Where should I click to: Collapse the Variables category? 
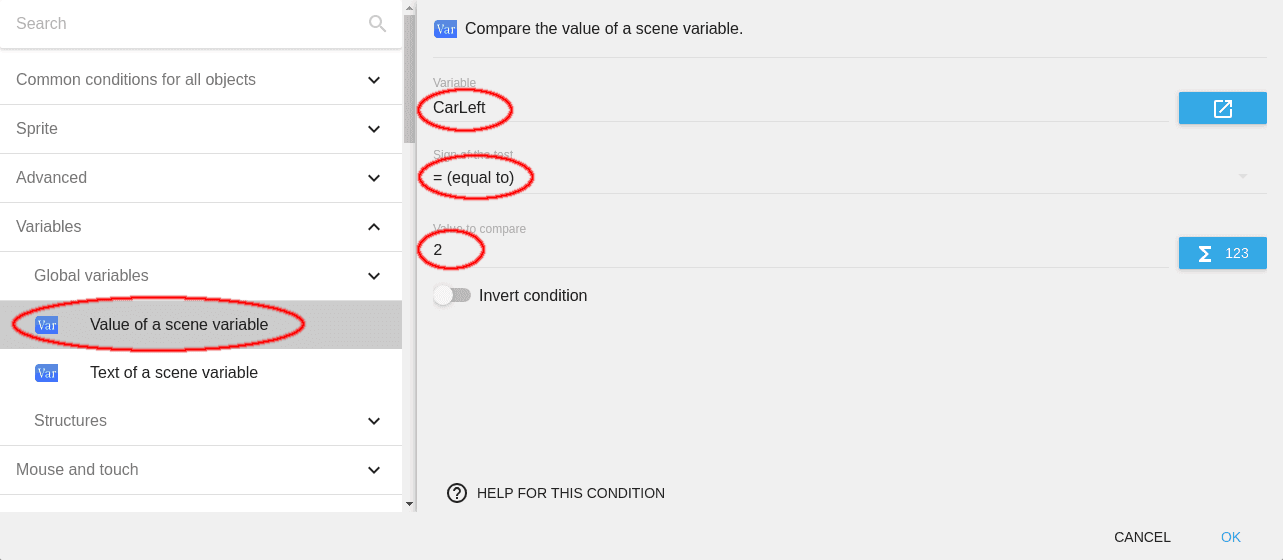(x=374, y=227)
